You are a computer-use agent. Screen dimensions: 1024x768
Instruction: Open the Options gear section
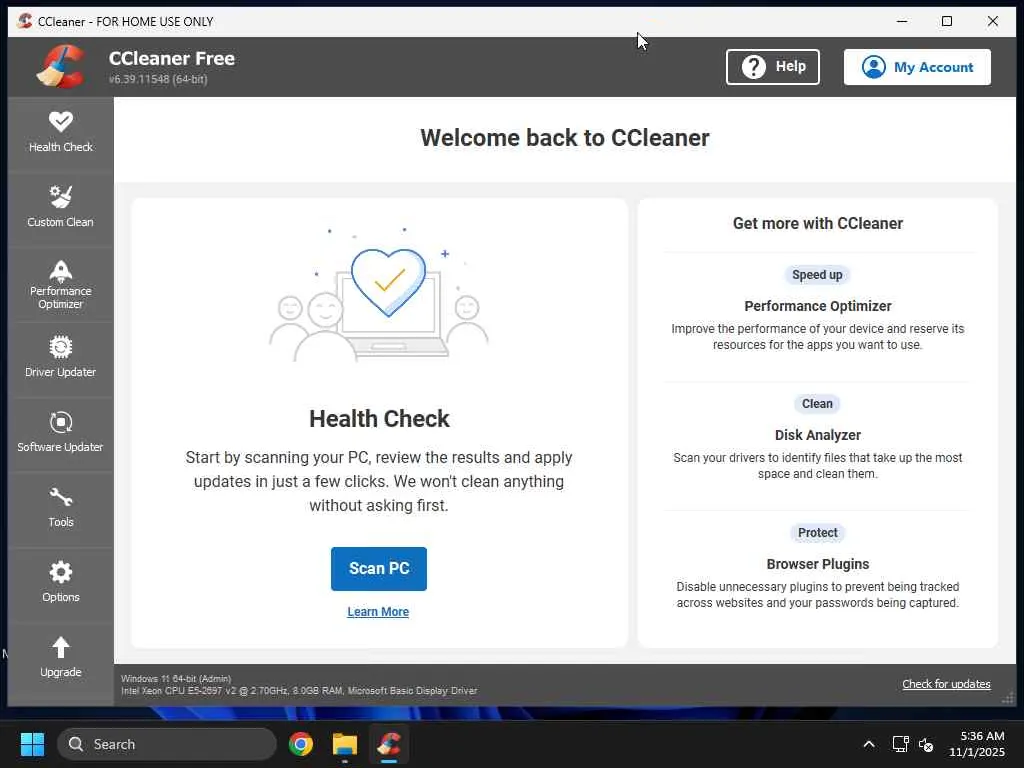tap(61, 583)
